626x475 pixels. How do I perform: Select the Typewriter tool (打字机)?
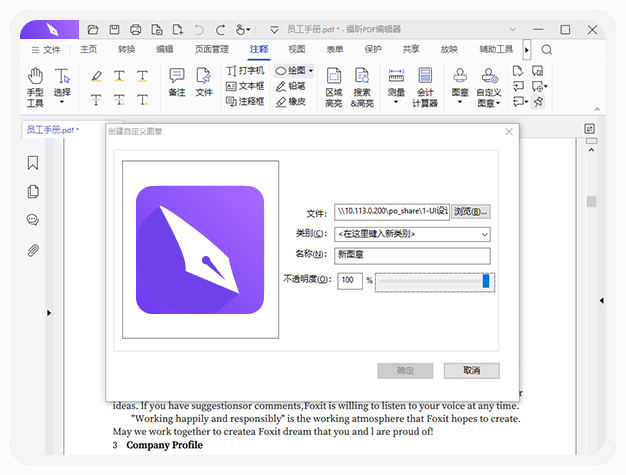(x=245, y=71)
